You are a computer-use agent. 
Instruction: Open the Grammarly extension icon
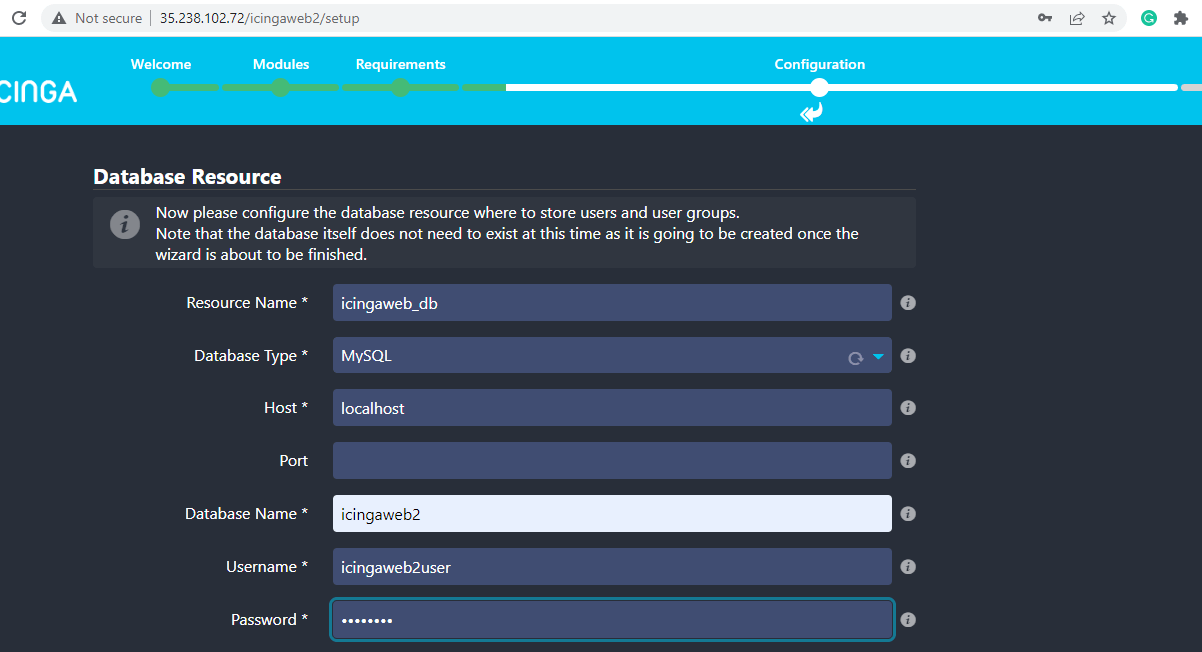(x=1150, y=18)
